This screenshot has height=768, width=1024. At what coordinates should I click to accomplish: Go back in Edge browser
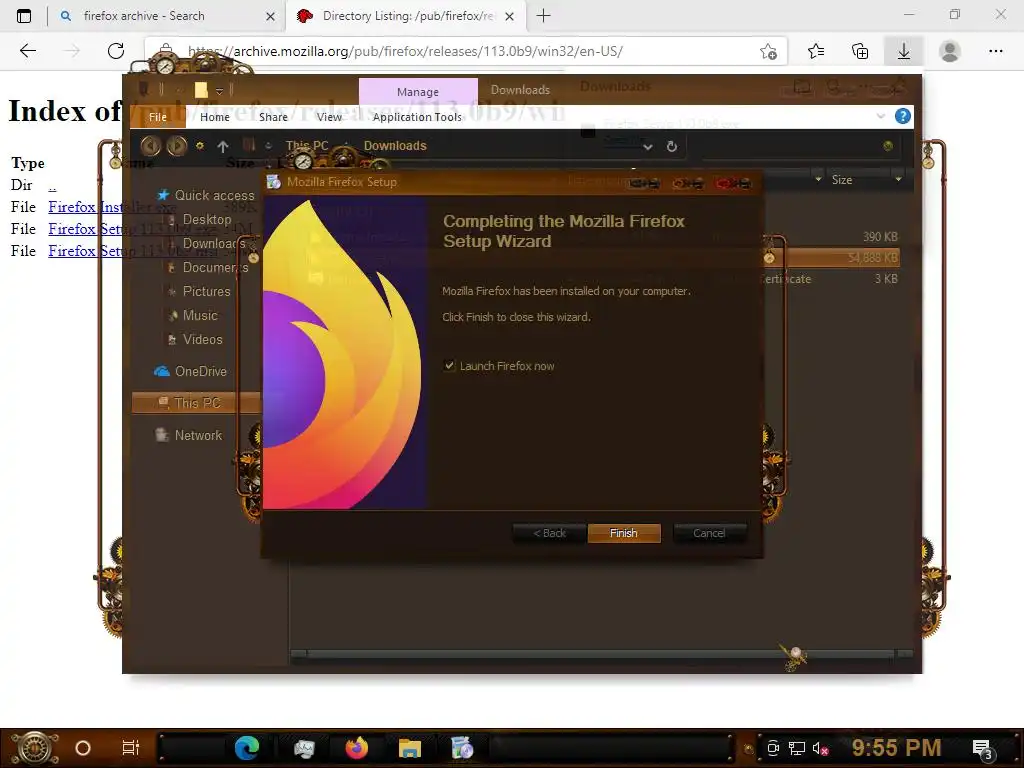tap(27, 51)
